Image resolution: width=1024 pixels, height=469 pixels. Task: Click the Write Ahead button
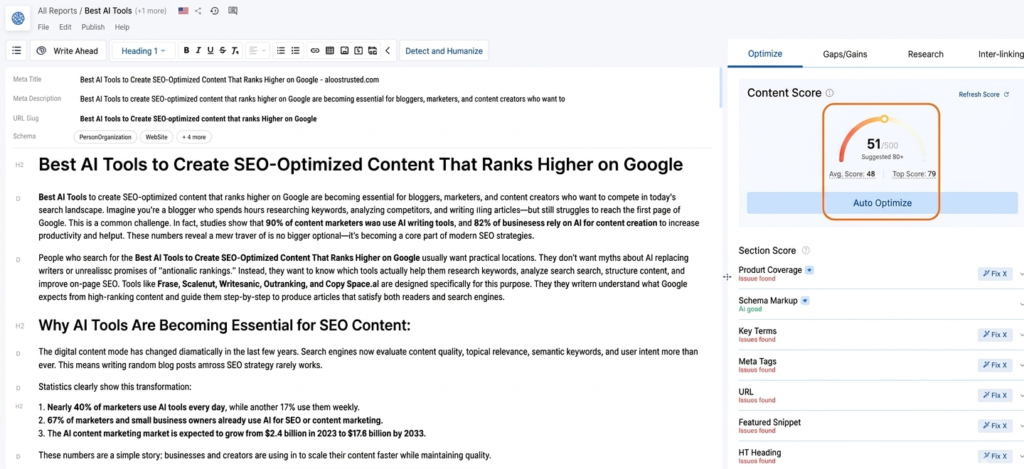pos(69,50)
